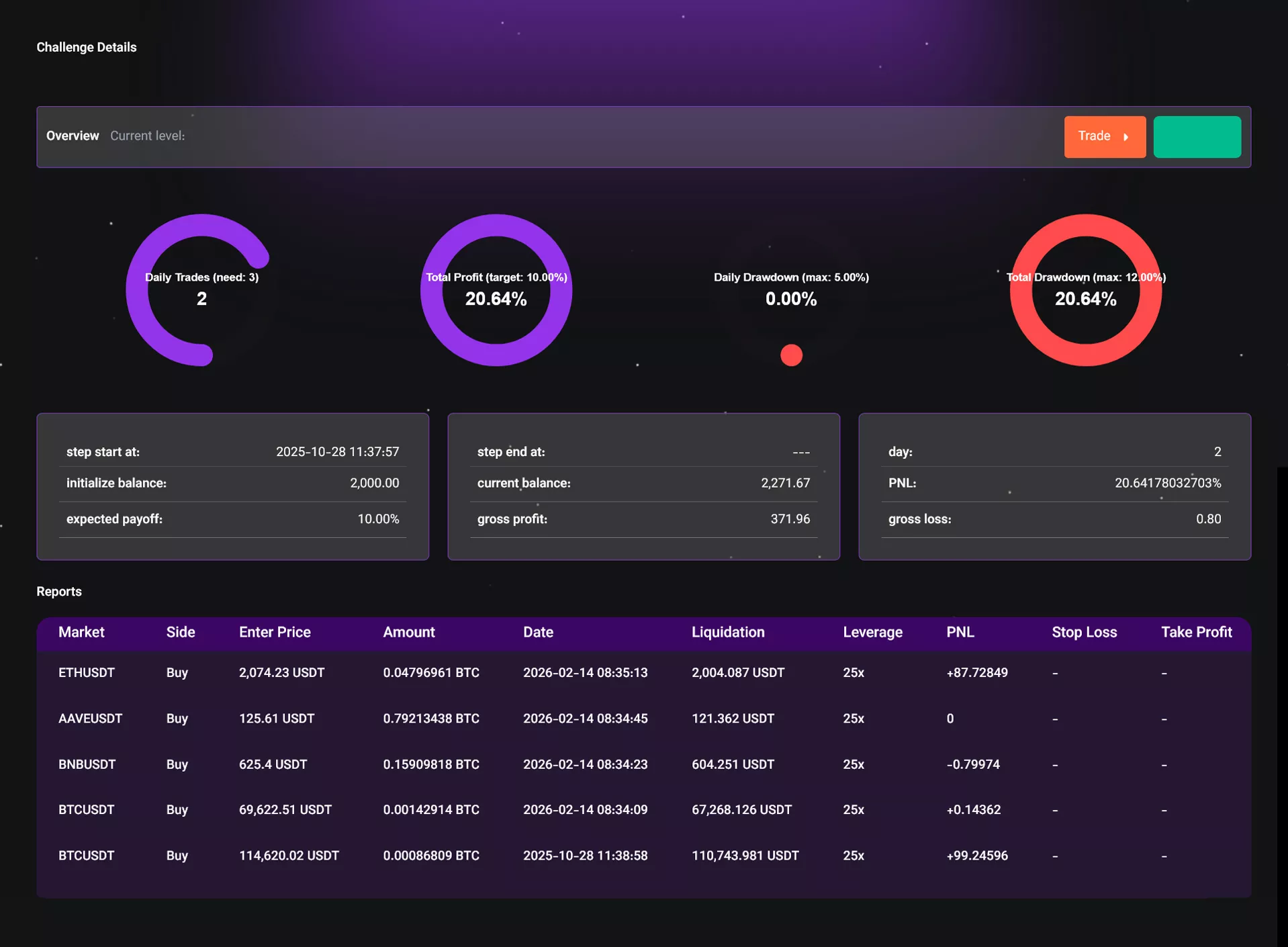Screen dimensions: 1288x947
Task: Select the ETHUSDT trade row
Action: [x=87, y=673]
